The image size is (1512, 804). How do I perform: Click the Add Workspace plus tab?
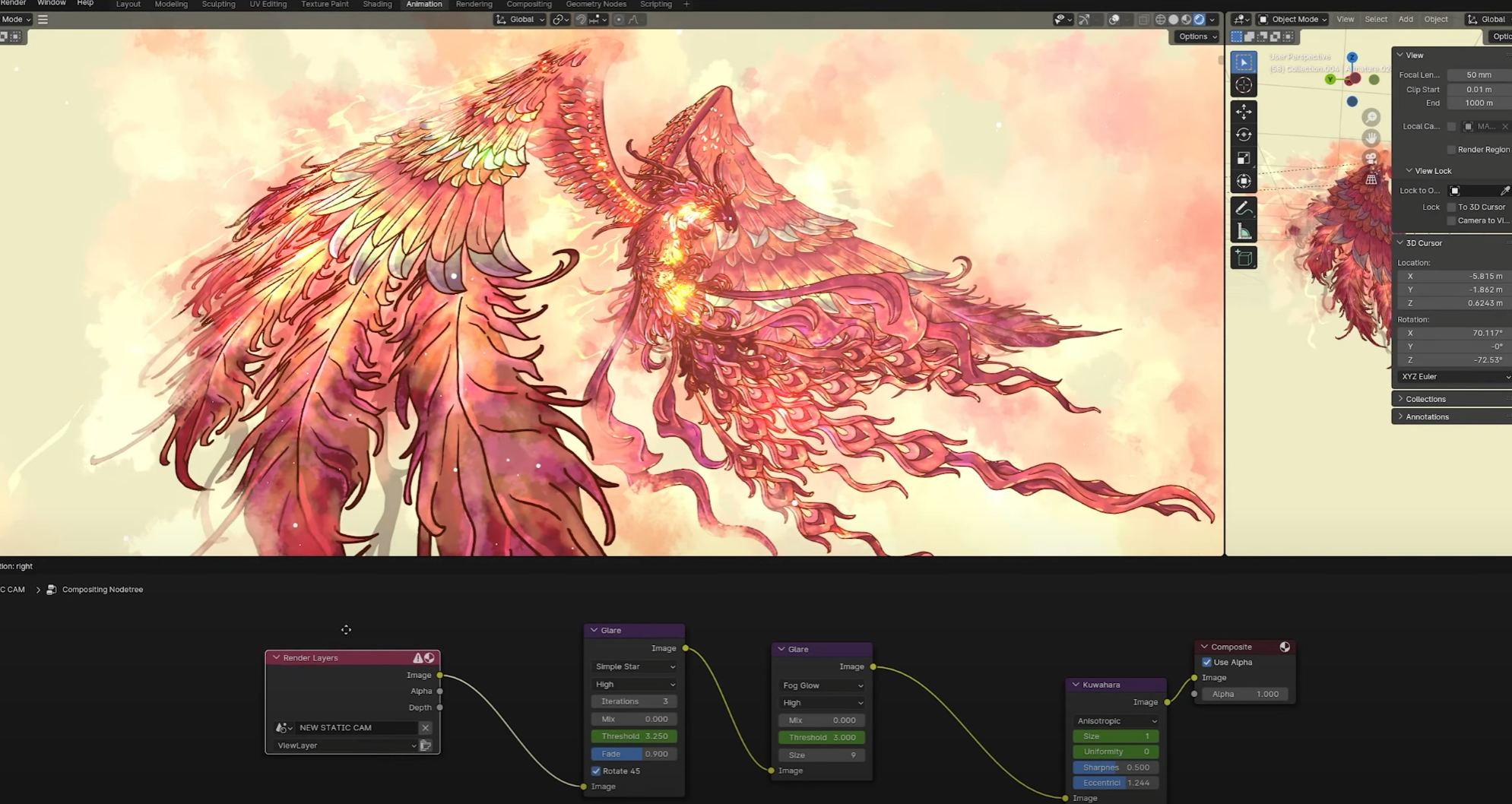[686, 5]
